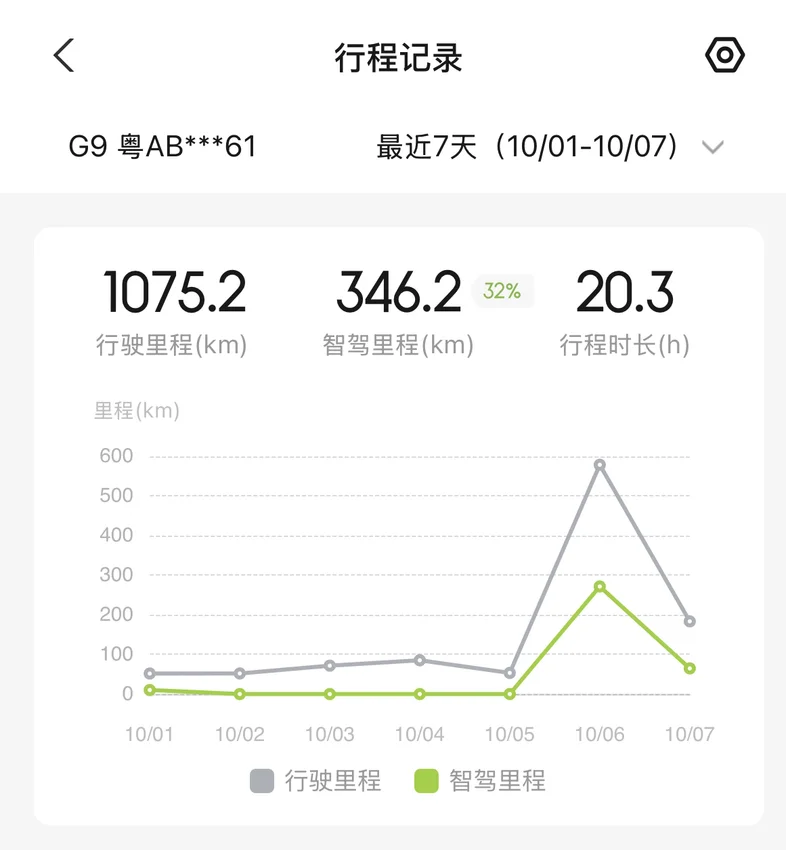Expand the date range chevron arrow

point(712,148)
